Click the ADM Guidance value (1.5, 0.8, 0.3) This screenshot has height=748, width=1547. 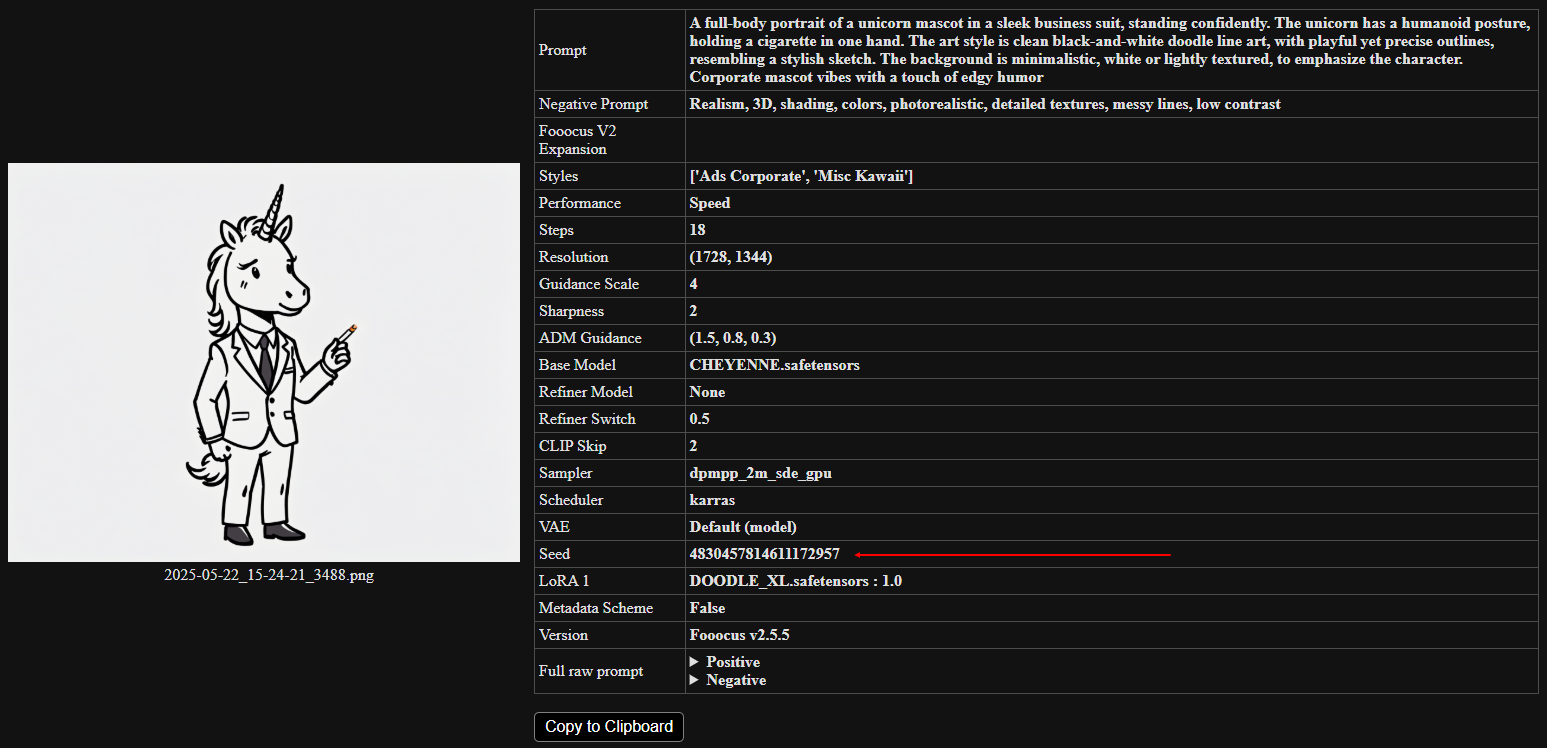732,338
